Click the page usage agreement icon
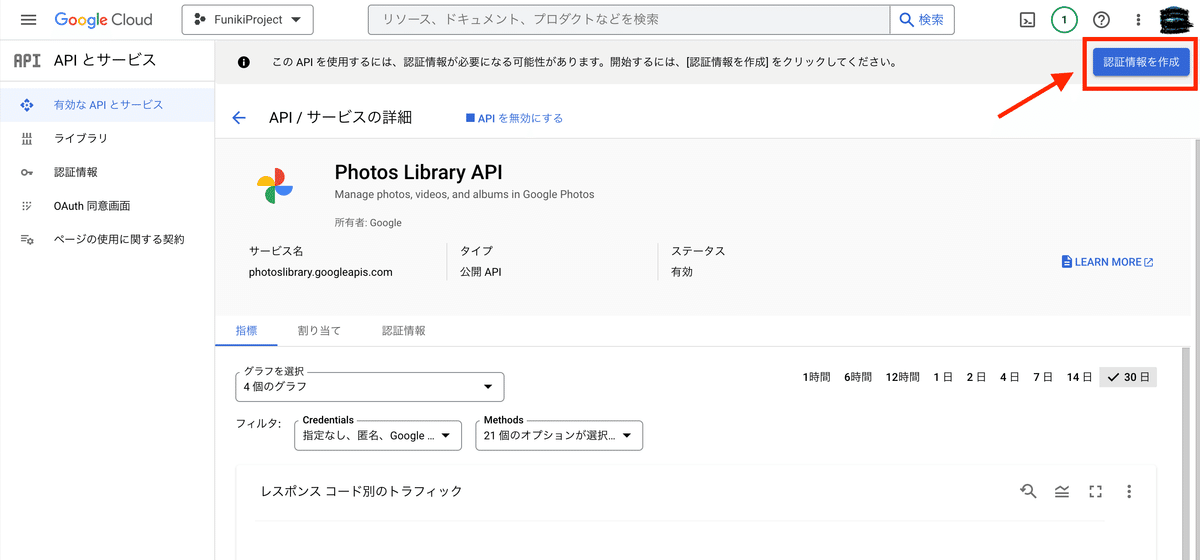This screenshot has width=1200, height=560. [x=27, y=240]
